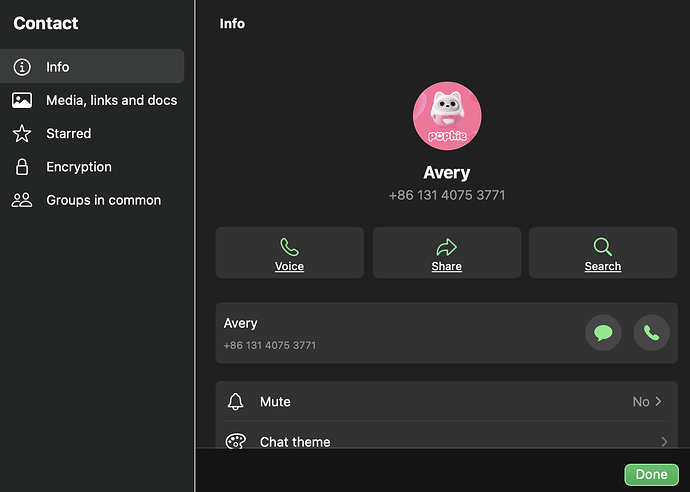Screen dimensions: 690x492
Task: Start a Voice call with Avery
Action: (290, 253)
